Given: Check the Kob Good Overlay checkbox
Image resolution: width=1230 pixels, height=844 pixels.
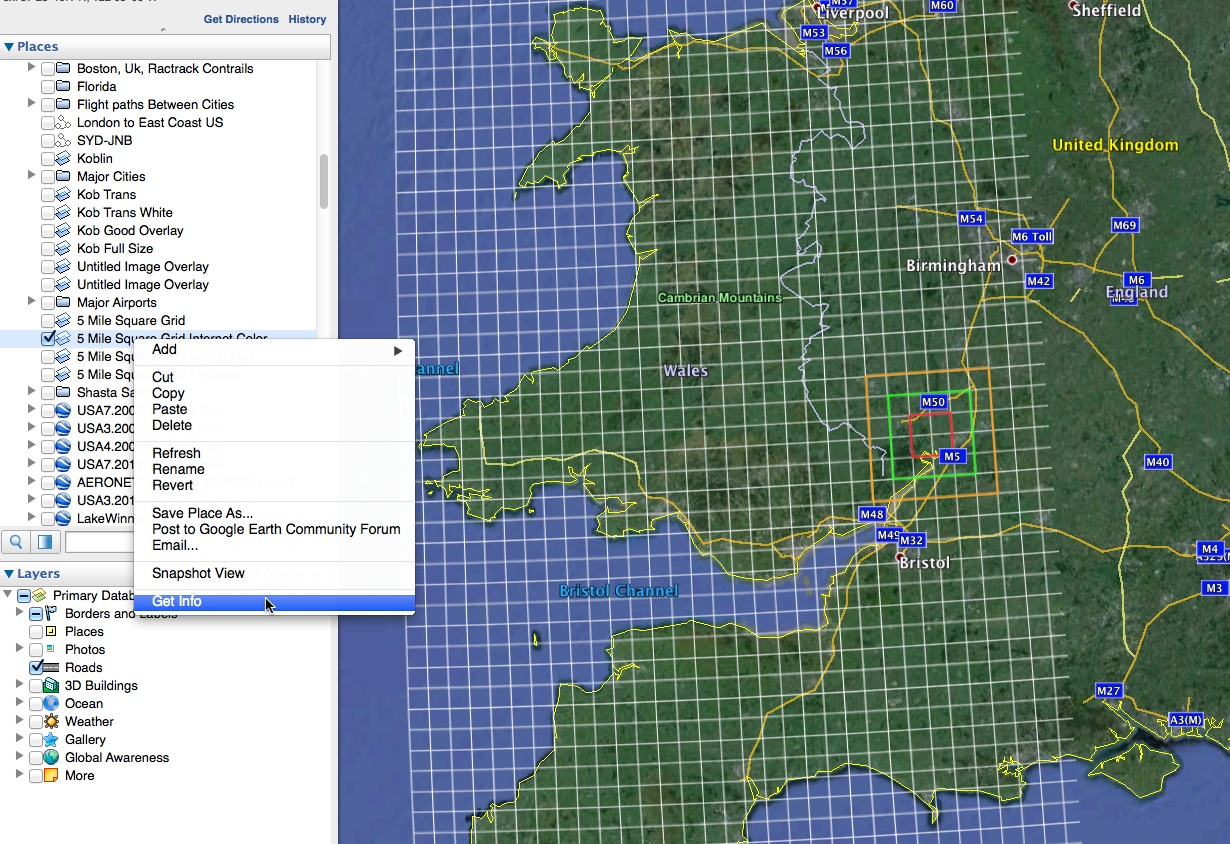Looking at the screenshot, I should point(48,230).
